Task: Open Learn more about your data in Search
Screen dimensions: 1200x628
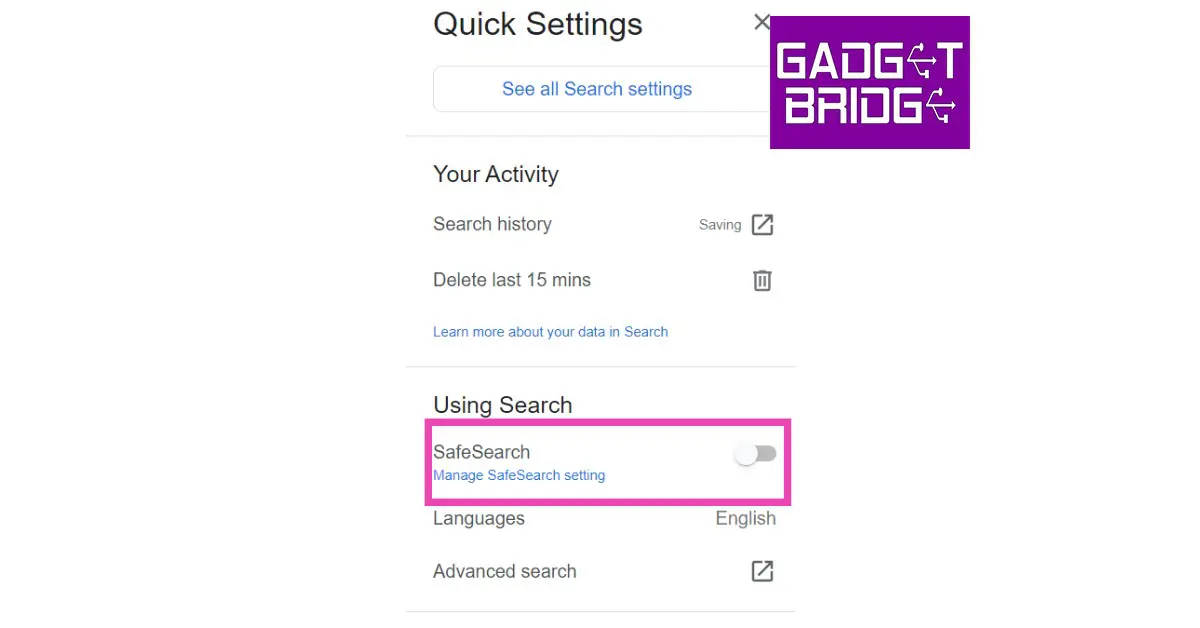Action: coord(550,332)
